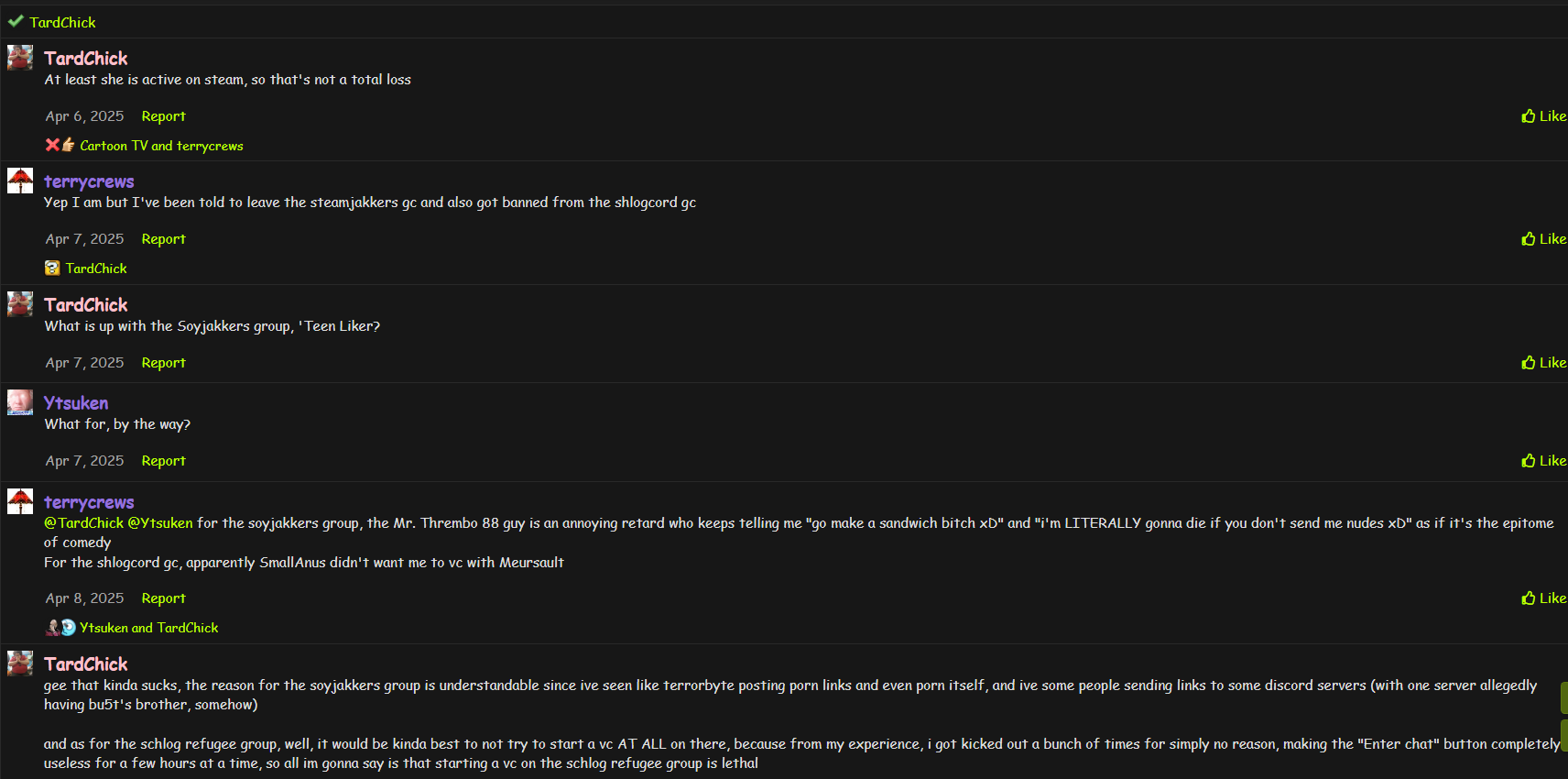The width and height of the screenshot is (1568, 779).
Task: Visit Ytsuken's profile via username heading
Action: click(76, 403)
